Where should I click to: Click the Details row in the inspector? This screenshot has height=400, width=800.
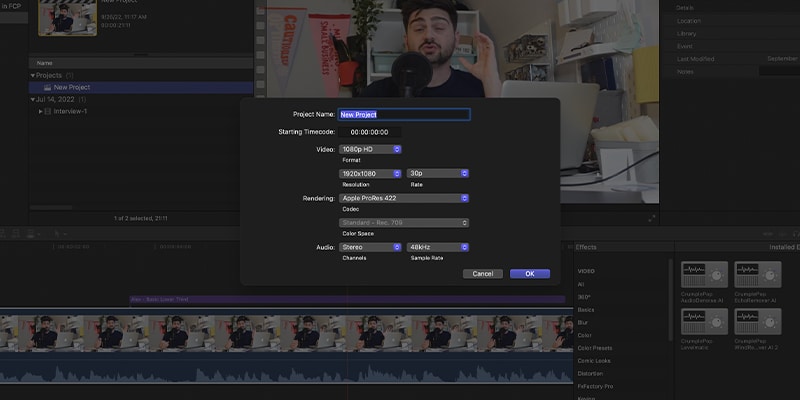coord(730,8)
